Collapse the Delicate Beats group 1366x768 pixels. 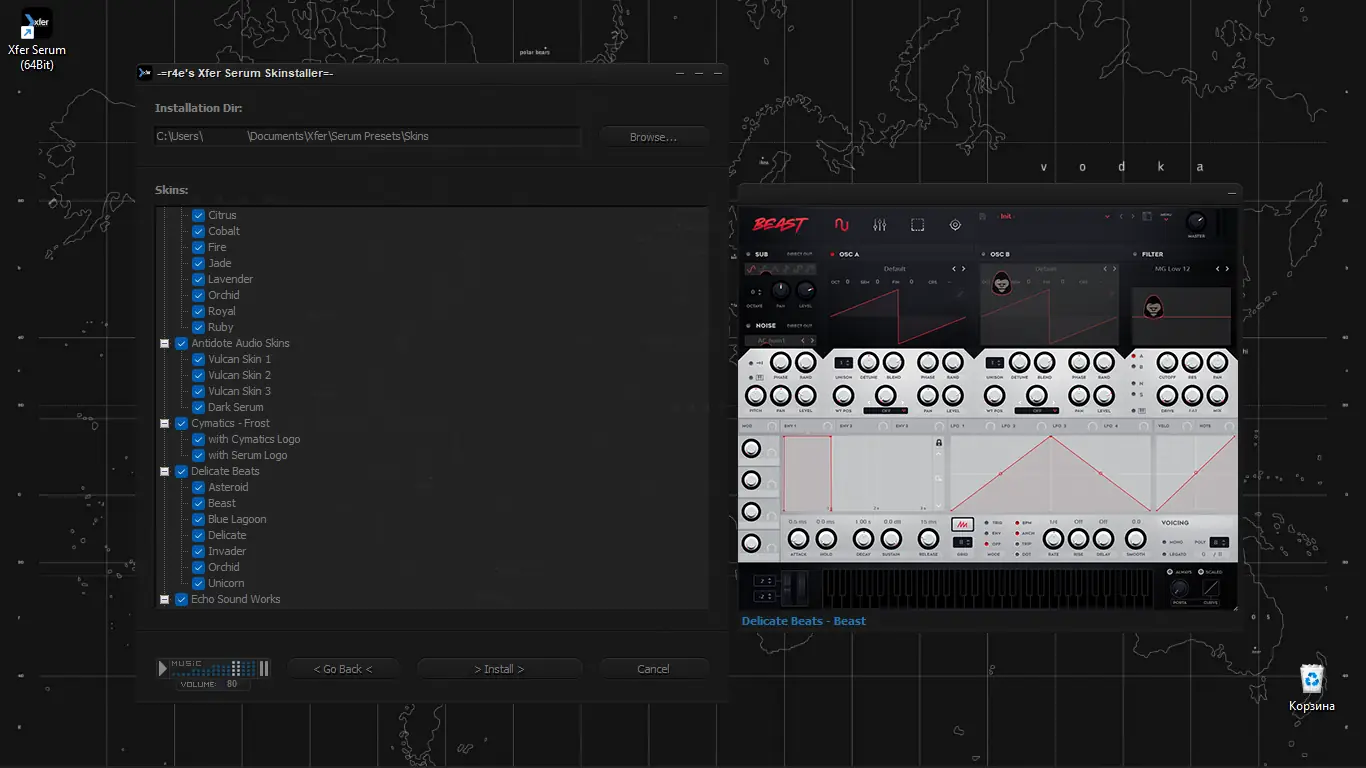[x=165, y=471]
